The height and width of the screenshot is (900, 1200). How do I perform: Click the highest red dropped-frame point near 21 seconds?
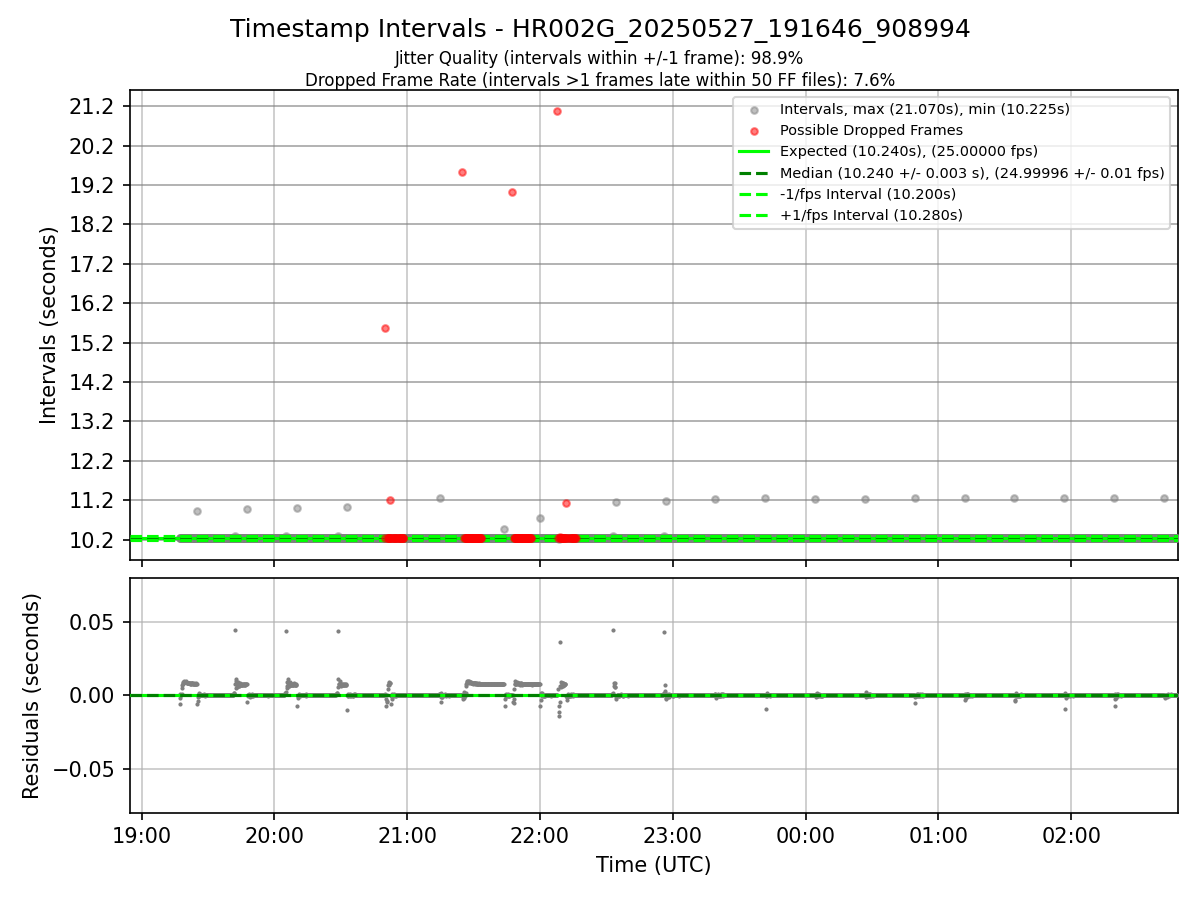557,111
